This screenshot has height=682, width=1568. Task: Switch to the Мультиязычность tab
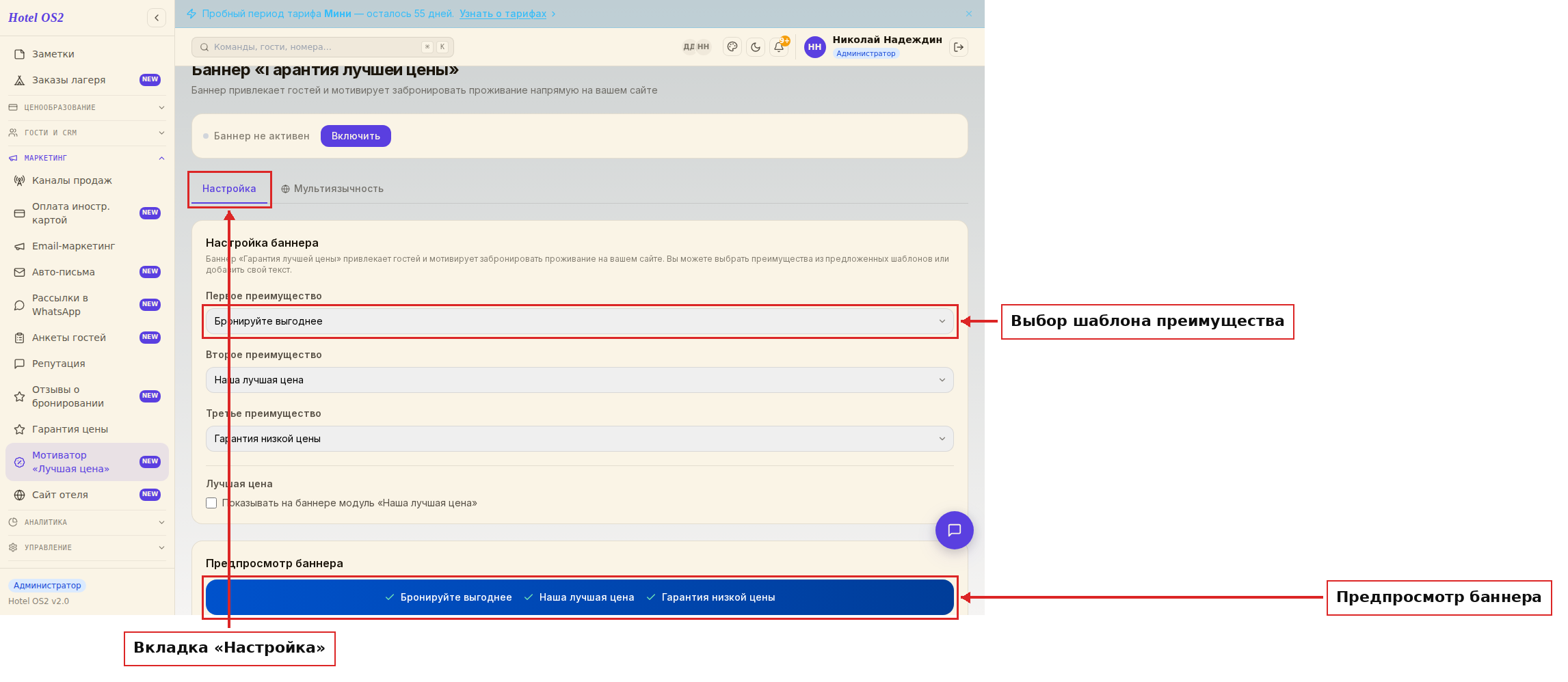332,189
